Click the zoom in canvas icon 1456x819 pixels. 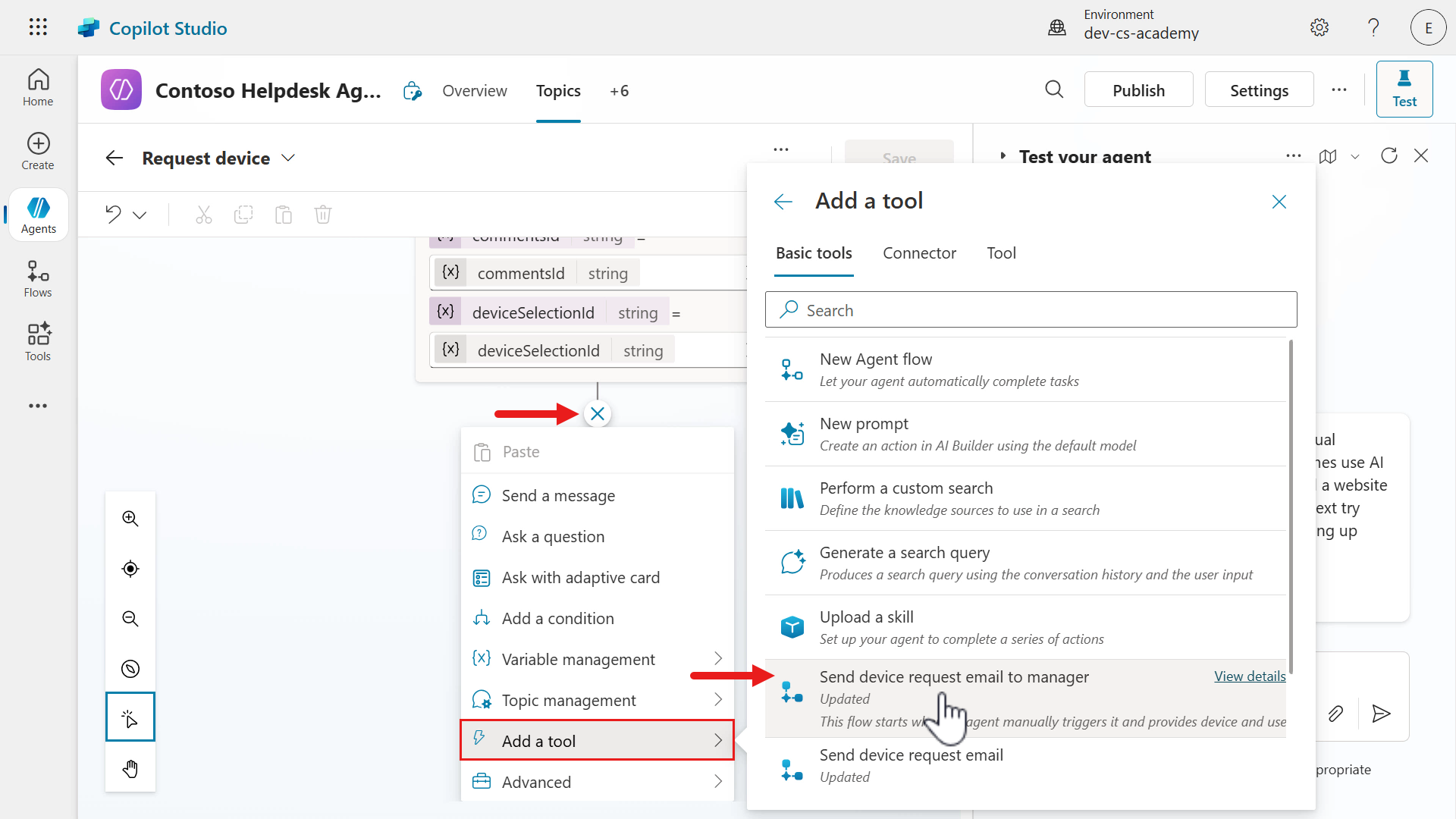tap(130, 519)
